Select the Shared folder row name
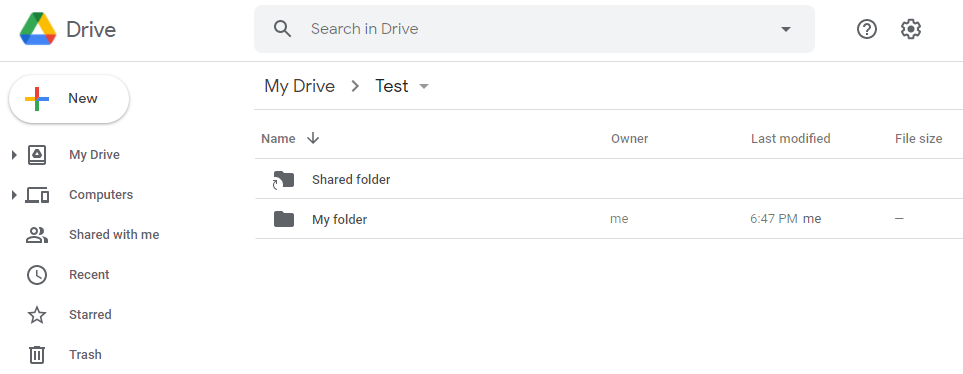This screenshot has height=374, width=963. pos(351,179)
